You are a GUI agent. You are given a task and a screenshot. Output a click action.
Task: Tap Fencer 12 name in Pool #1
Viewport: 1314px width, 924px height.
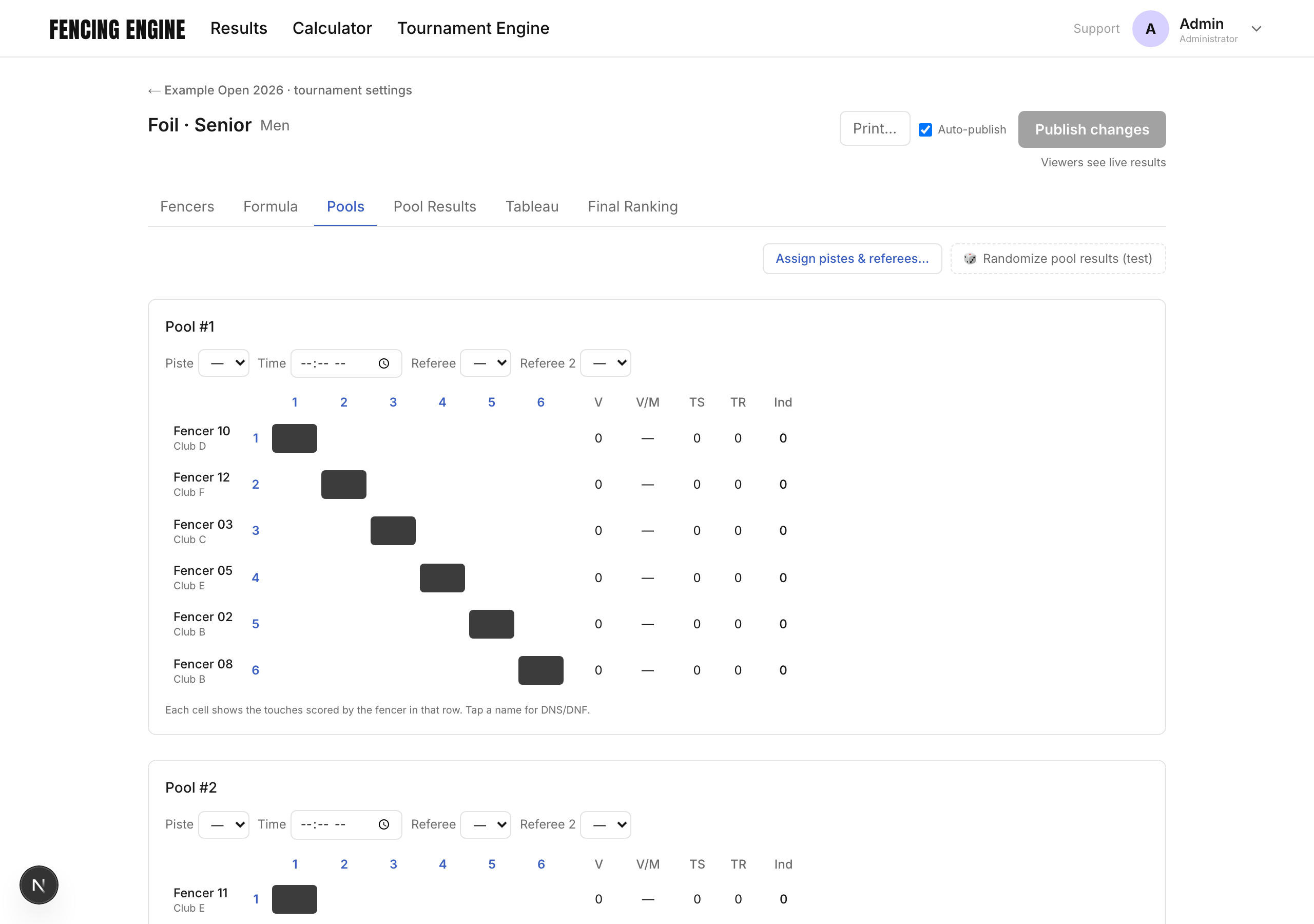click(x=201, y=477)
